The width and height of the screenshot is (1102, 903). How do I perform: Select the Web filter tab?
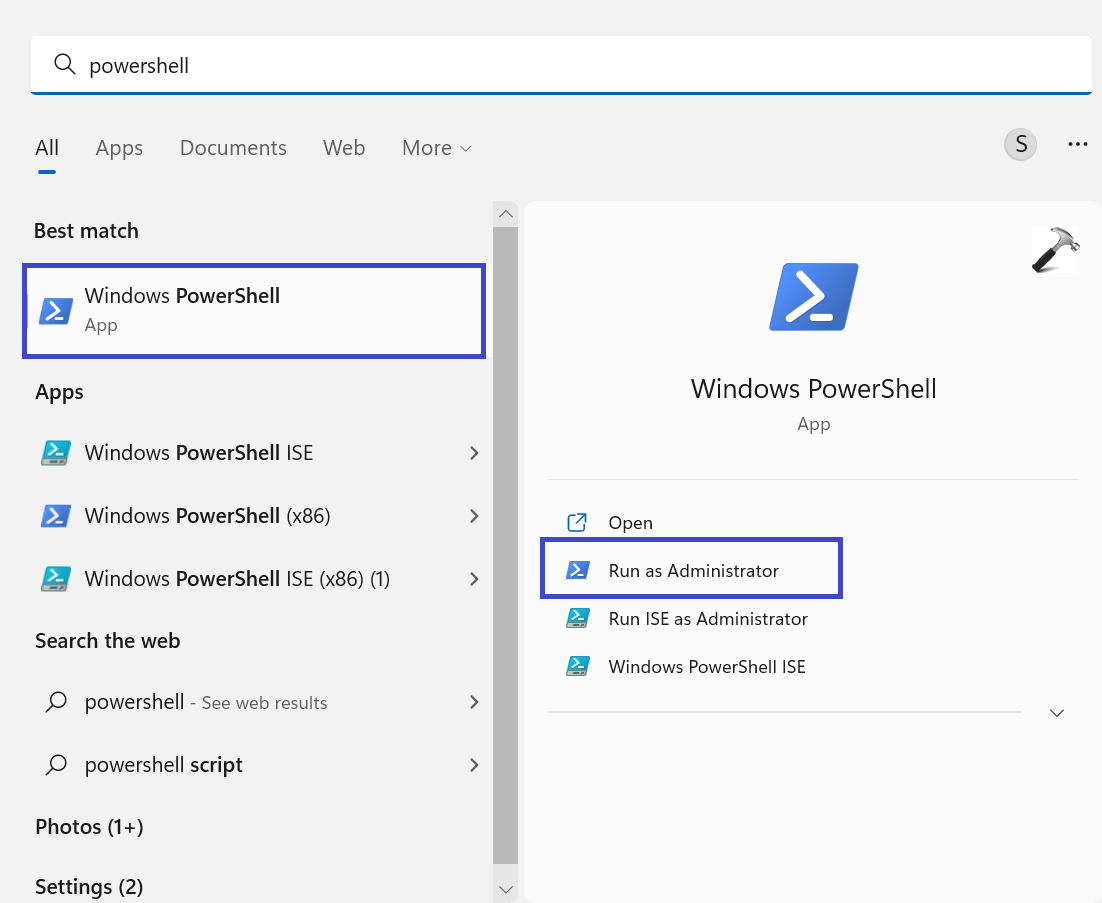(344, 148)
